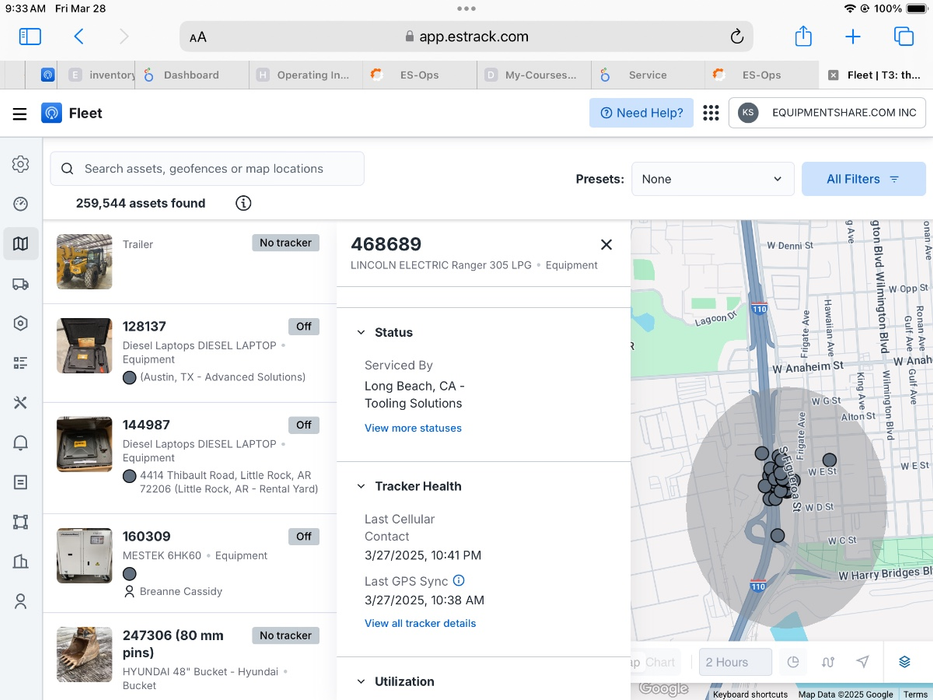
Task: Toggle the route path icon on map toolbar
Action: [828, 662]
